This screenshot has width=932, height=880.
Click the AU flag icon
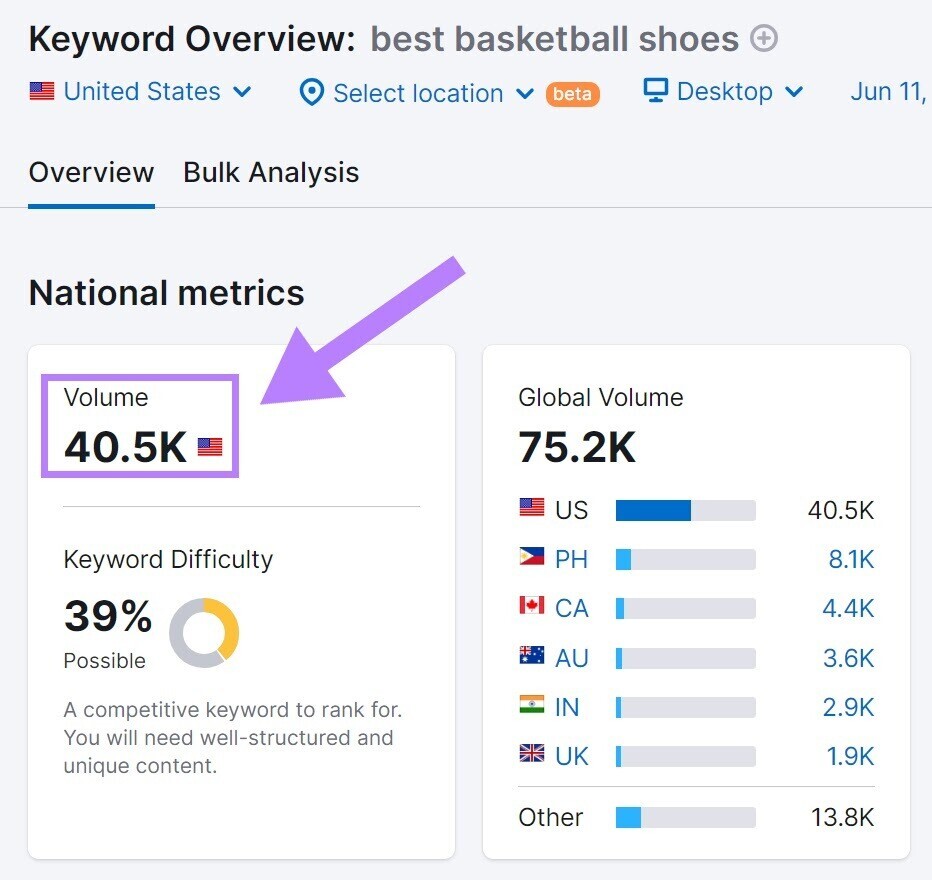tap(530, 658)
